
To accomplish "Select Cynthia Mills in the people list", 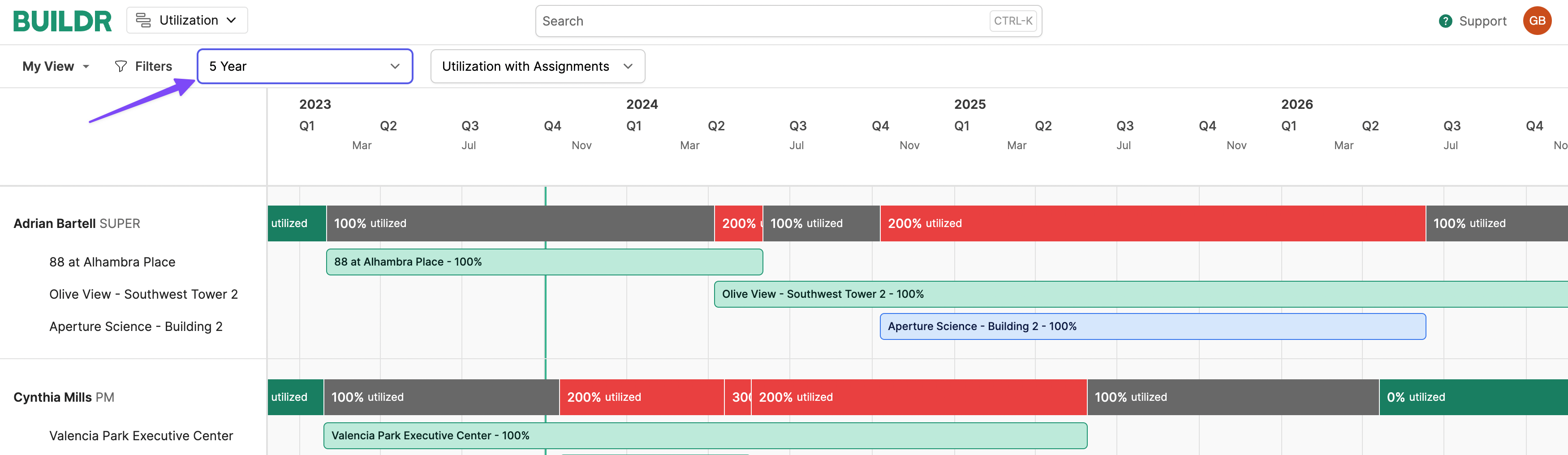I will 52,397.
